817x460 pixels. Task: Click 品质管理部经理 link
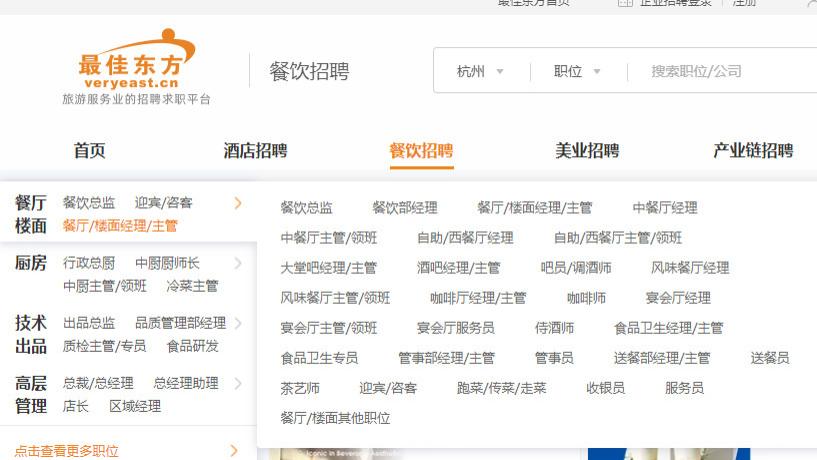[180, 323]
